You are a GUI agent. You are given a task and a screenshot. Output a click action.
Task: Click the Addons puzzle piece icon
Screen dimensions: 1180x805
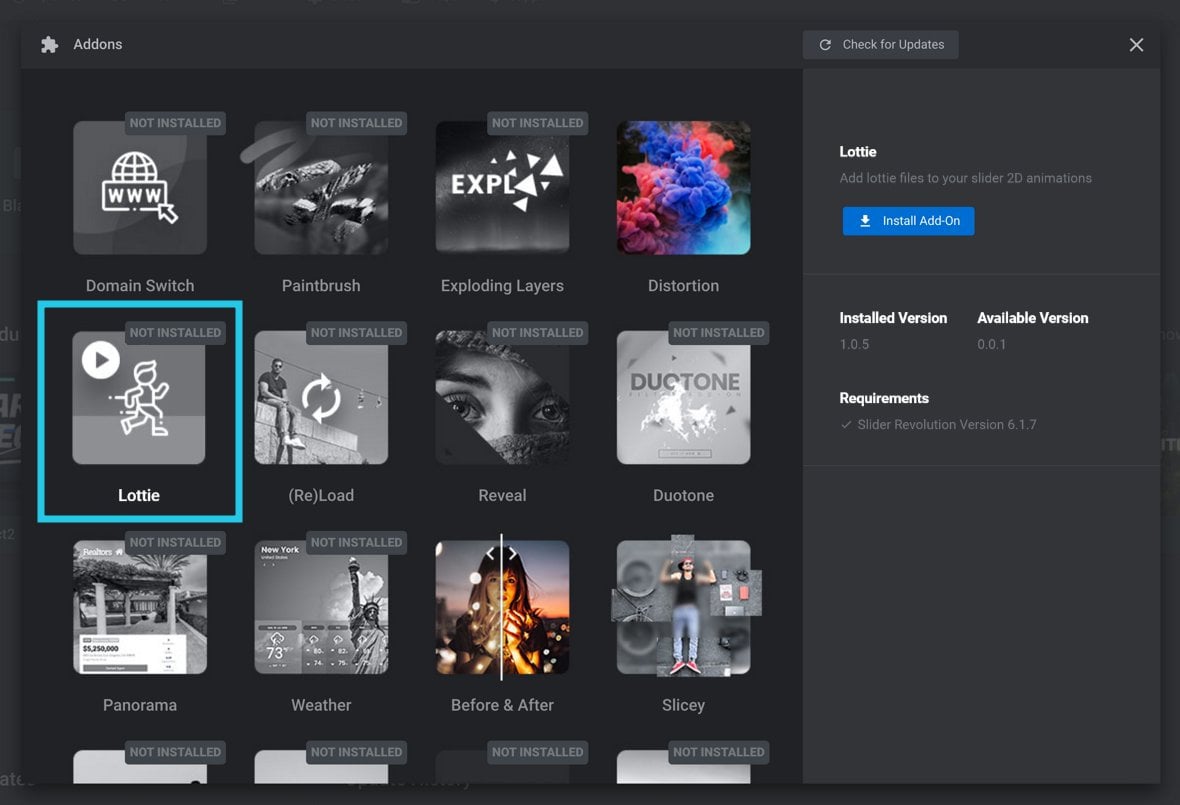click(x=50, y=45)
